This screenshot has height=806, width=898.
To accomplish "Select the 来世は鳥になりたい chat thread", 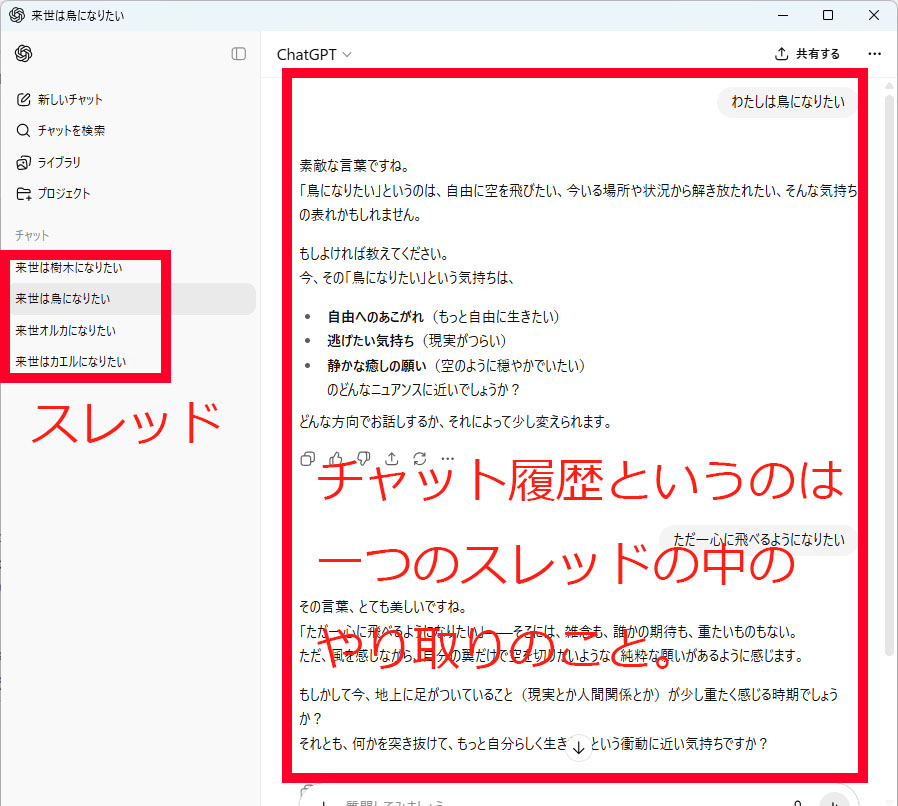I will click(x=62, y=299).
